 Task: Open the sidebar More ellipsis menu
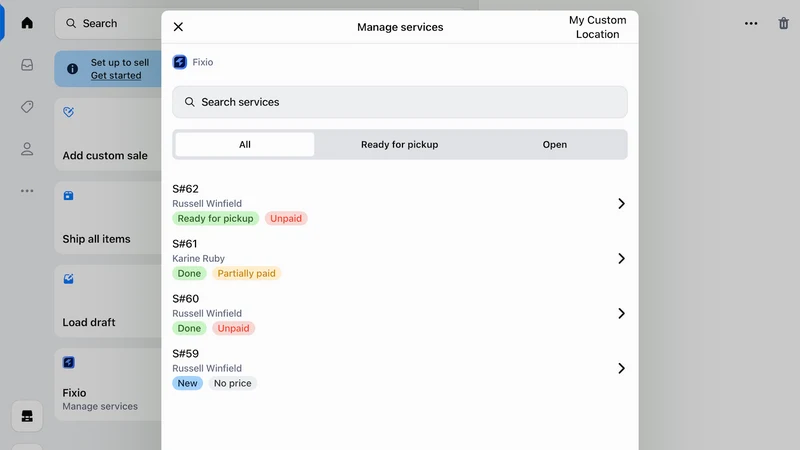click(27, 191)
